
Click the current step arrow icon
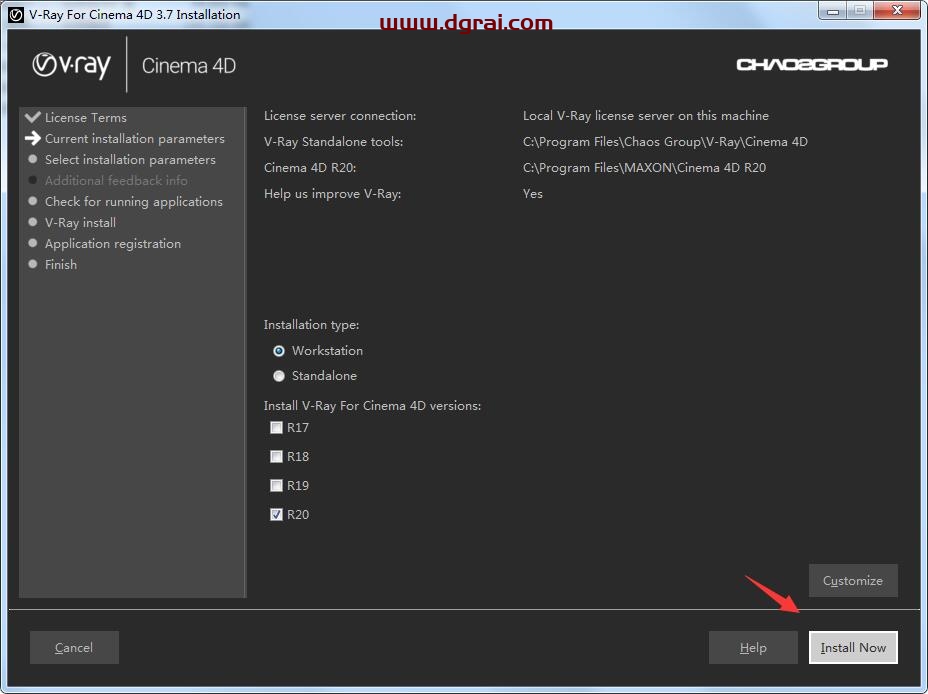tap(33, 139)
